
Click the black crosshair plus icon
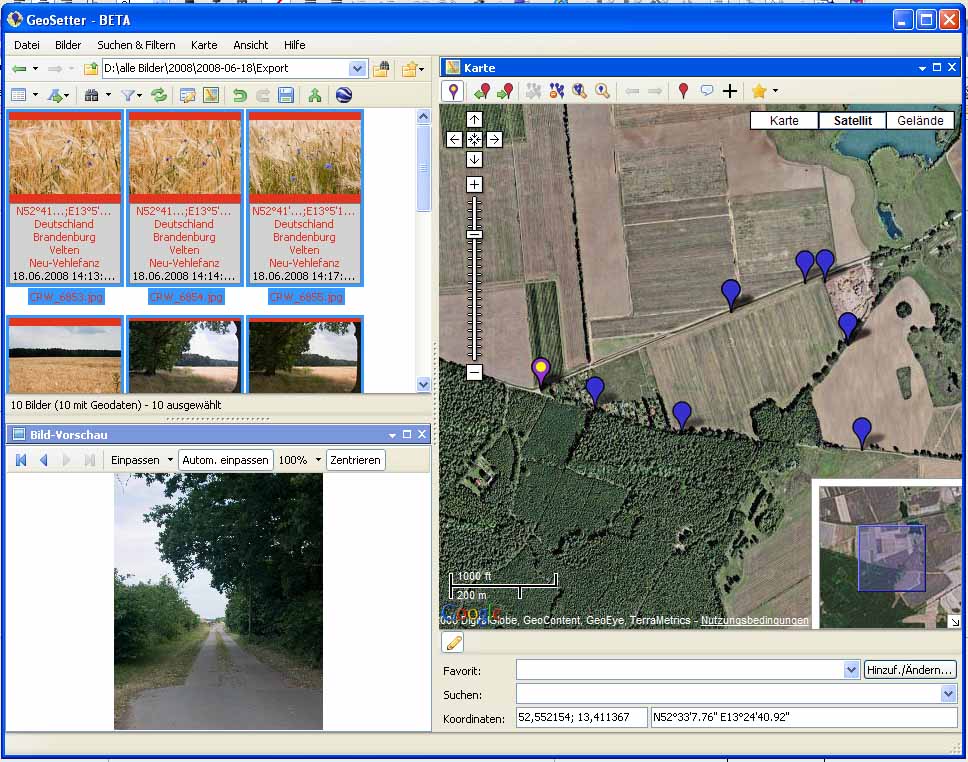(730, 91)
